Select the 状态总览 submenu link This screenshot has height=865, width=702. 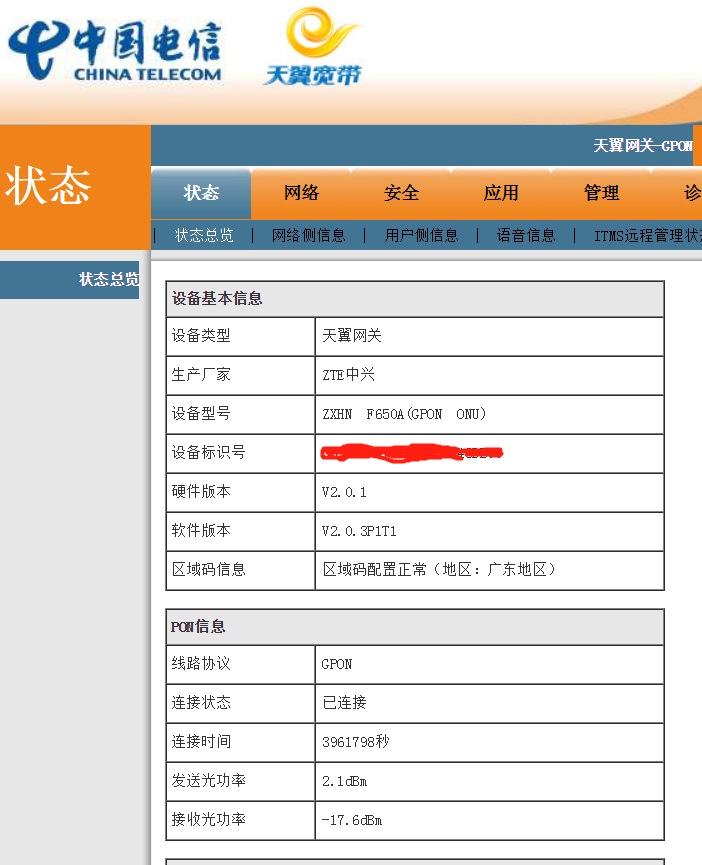(204, 236)
